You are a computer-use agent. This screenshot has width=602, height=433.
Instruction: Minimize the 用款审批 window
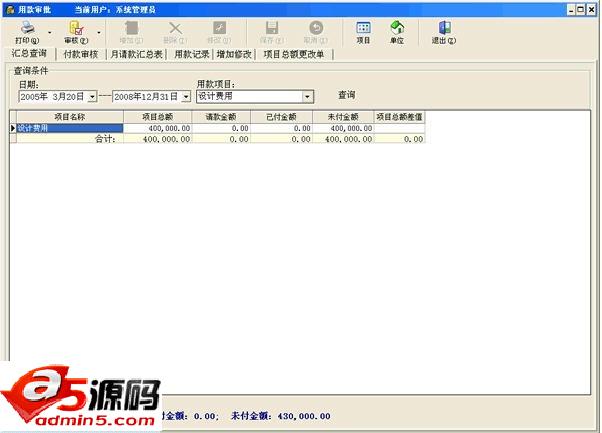(x=571, y=10)
